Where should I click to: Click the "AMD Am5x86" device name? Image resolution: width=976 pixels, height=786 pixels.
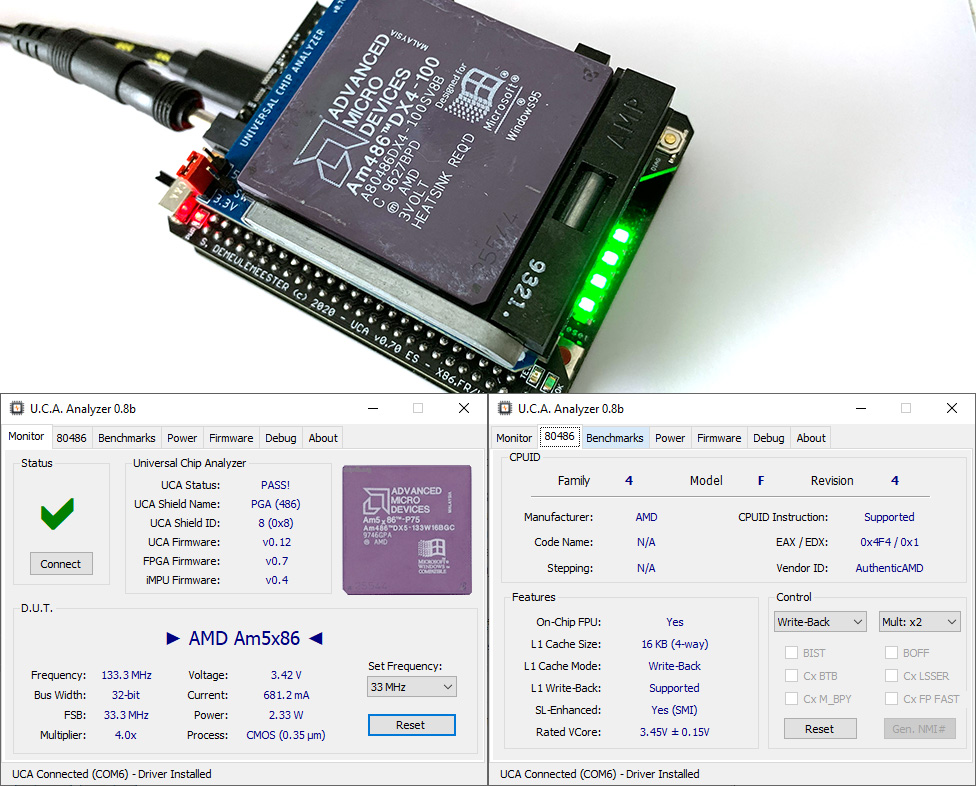(244, 639)
